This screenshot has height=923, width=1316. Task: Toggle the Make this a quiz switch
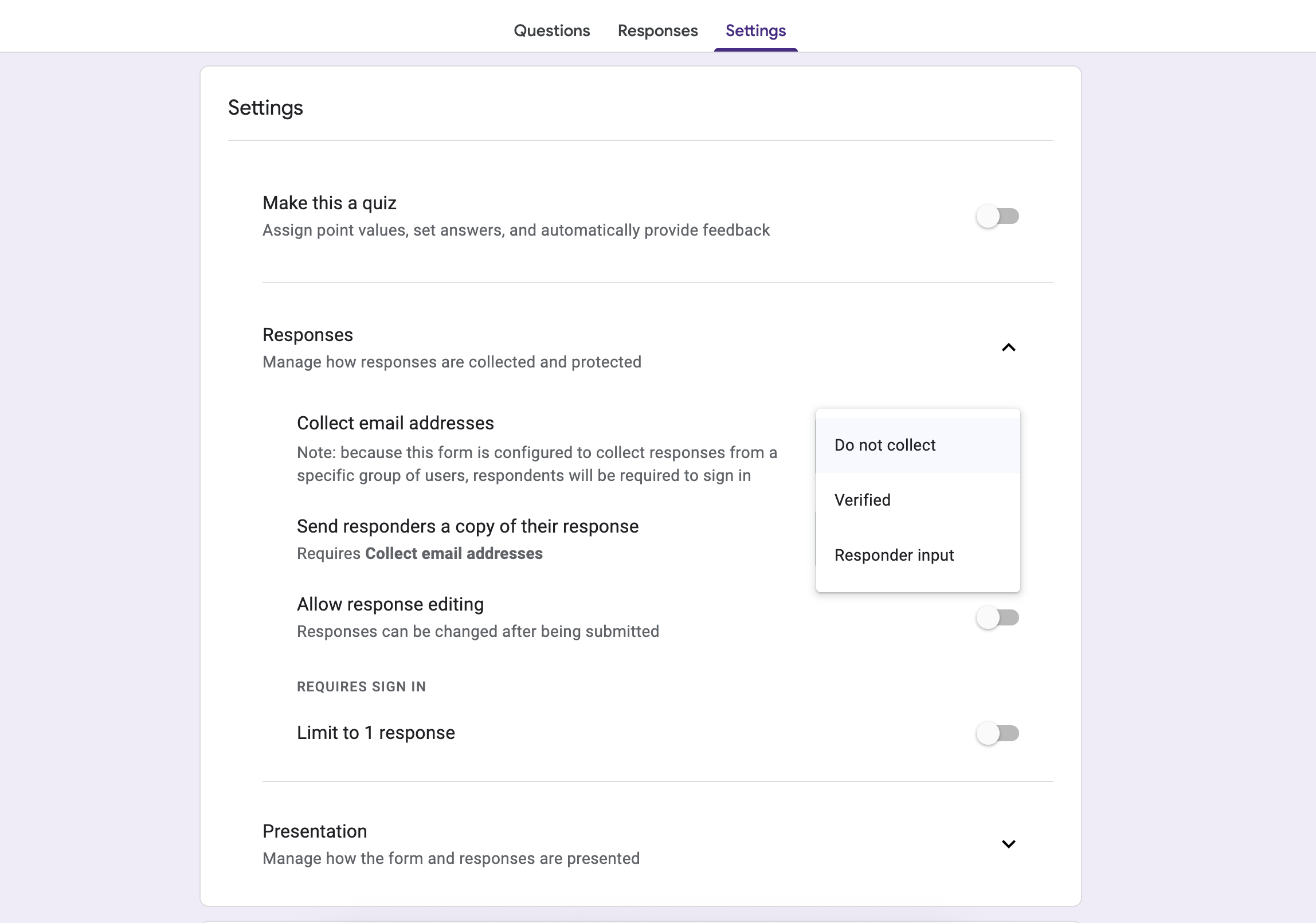pos(997,216)
